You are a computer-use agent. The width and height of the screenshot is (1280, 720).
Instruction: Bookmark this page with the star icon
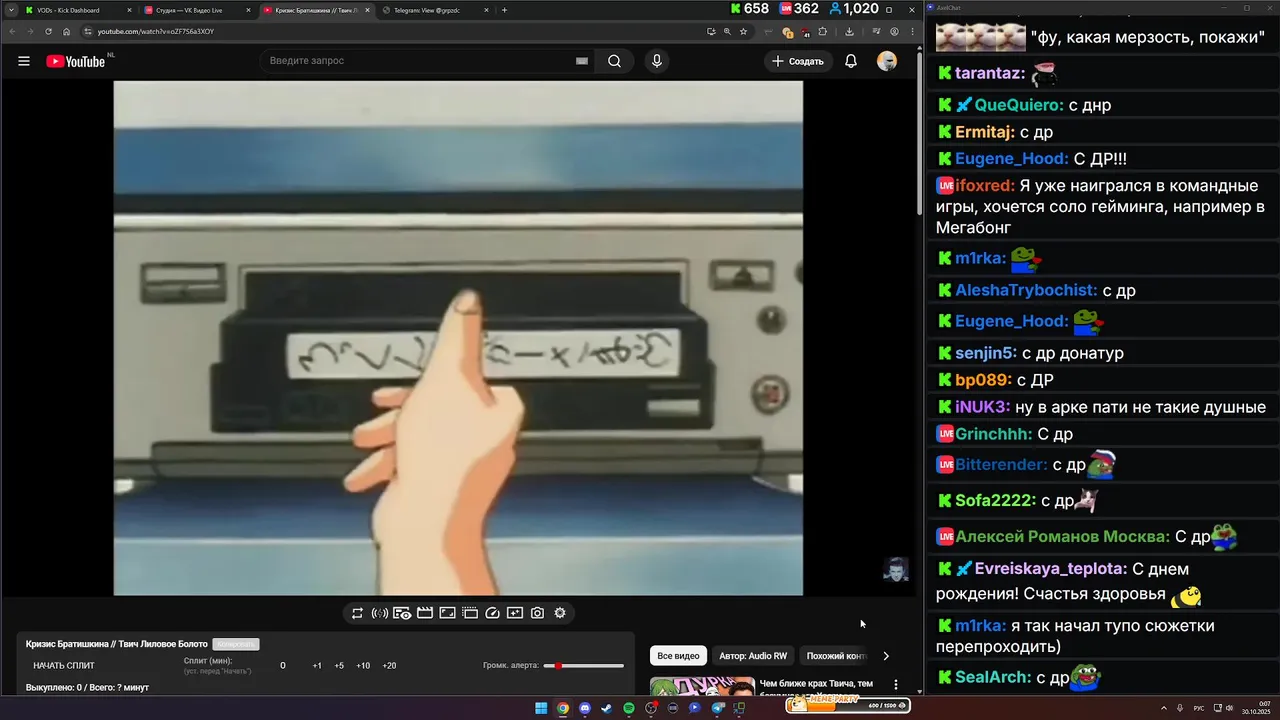743,31
